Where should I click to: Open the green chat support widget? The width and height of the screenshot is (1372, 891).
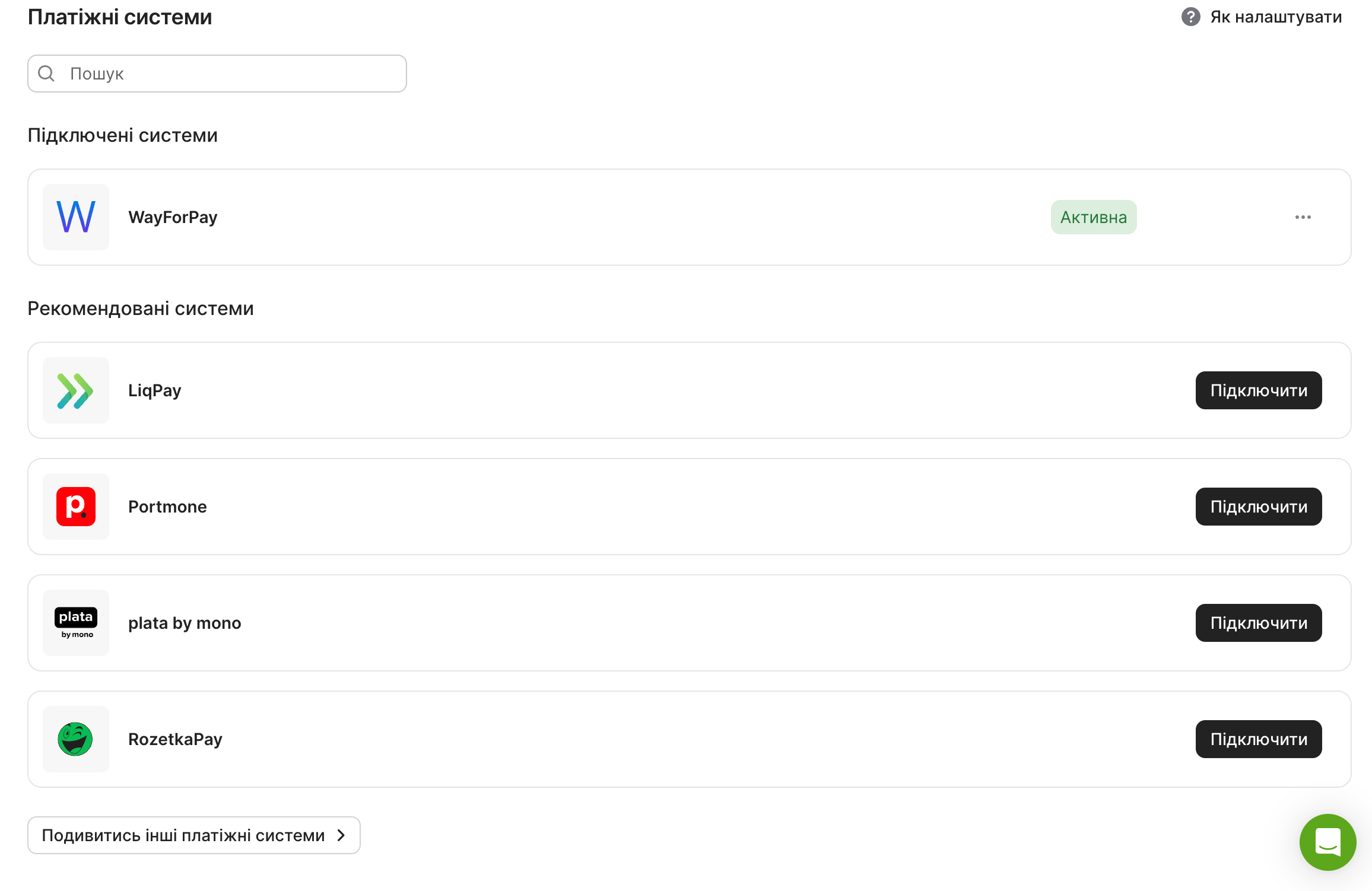coord(1327,842)
